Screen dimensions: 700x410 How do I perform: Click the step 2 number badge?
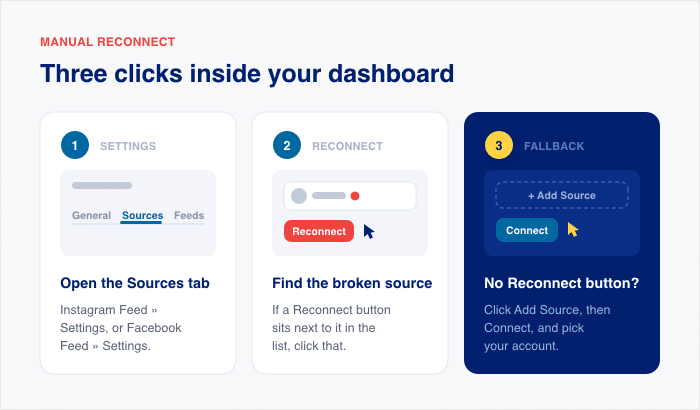[287, 145]
